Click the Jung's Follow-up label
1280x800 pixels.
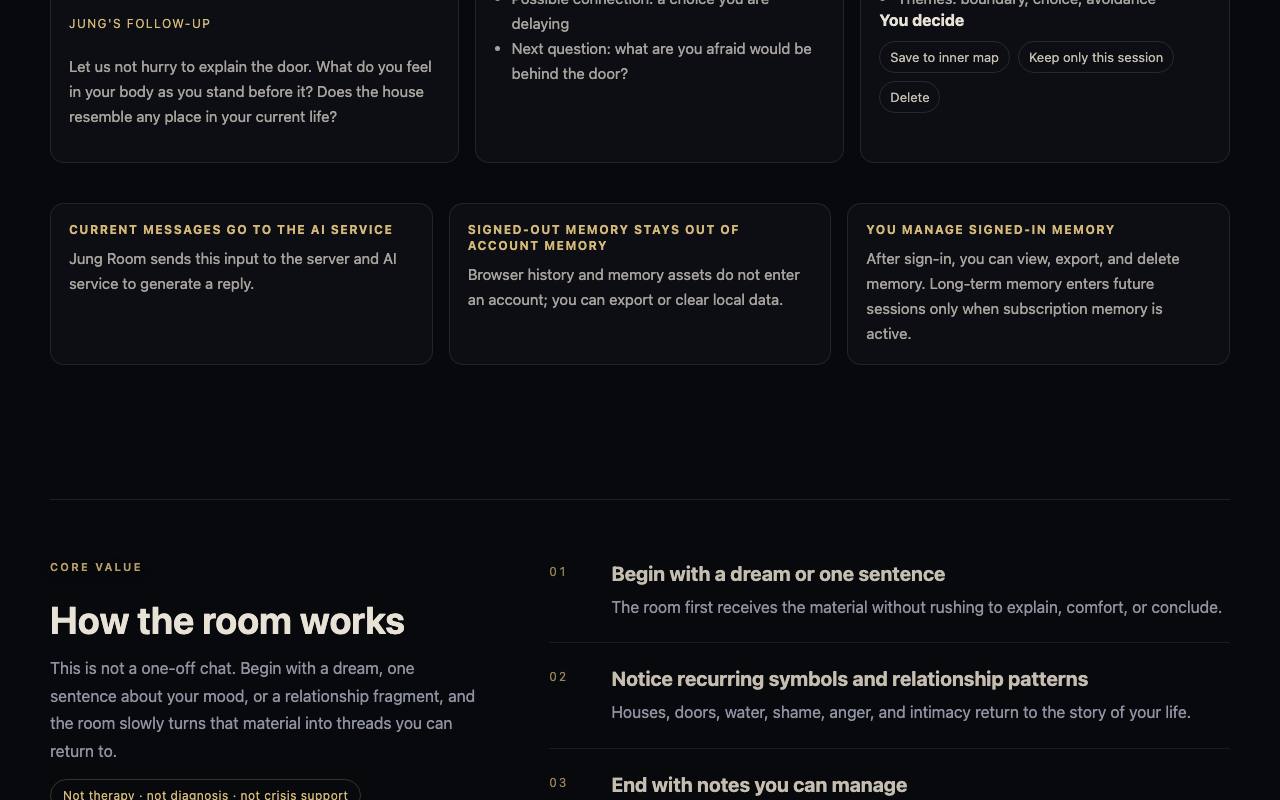[x=140, y=24]
